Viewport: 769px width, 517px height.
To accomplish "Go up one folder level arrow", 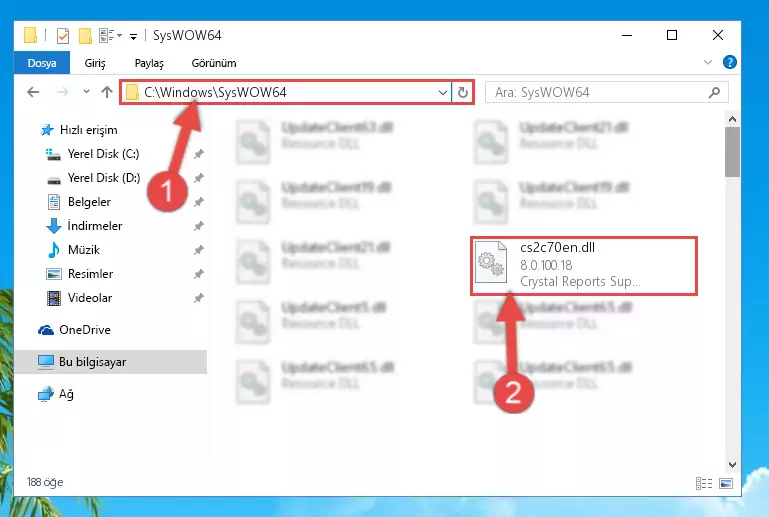I will tap(107, 92).
